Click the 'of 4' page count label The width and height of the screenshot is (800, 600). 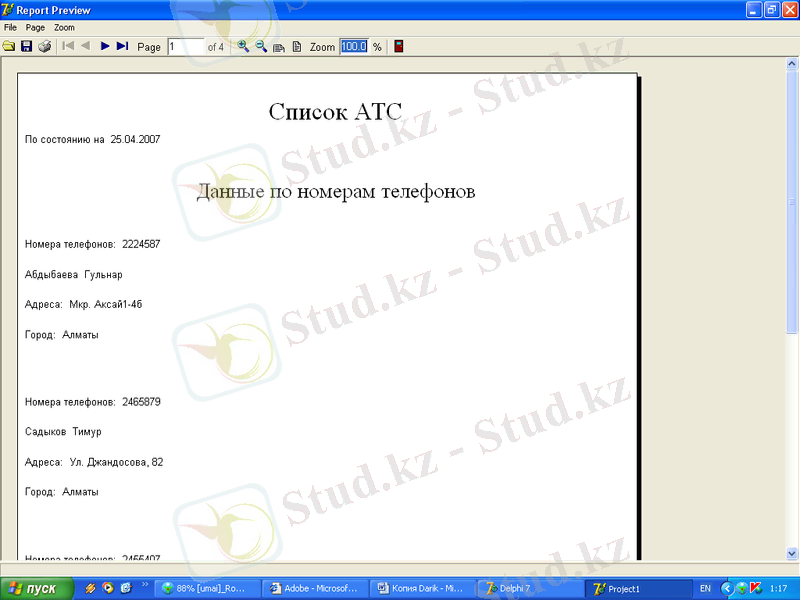point(215,47)
